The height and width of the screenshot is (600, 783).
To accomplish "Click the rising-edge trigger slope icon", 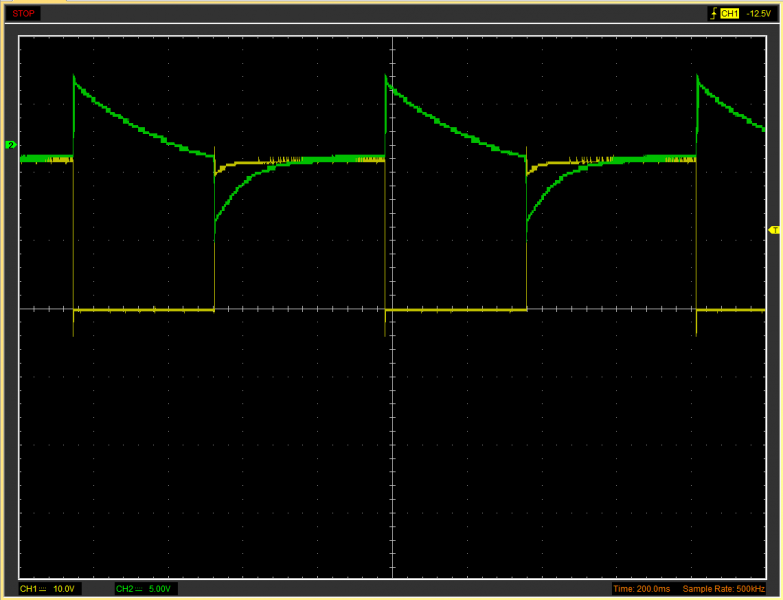I will pyautogui.click(x=712, y=13).
